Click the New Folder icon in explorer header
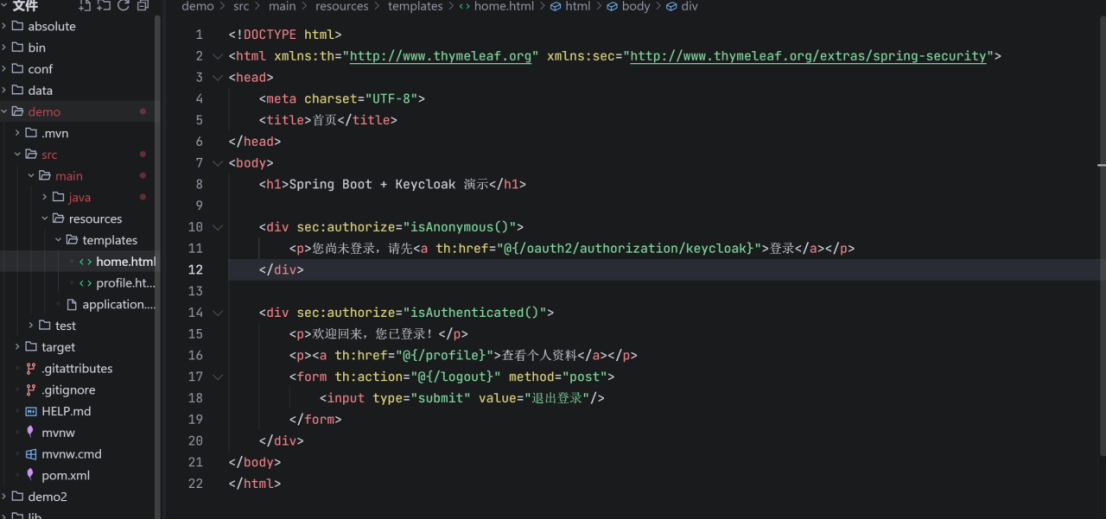Image resolution: width=1107 pixels, height=520 pixels. click(104, 6)
